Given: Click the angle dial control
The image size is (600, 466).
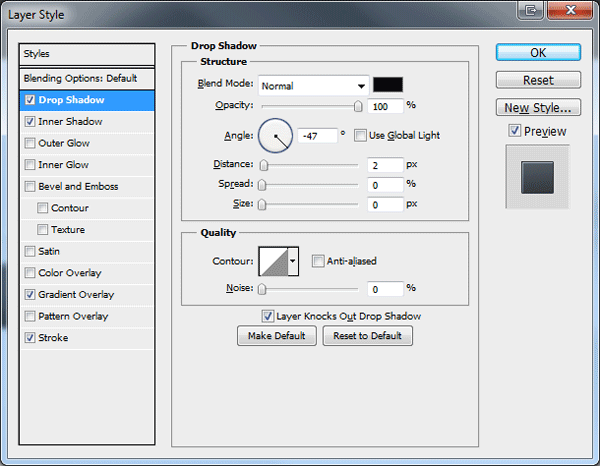Looking at the screenshot, I should [x=275, y=136].
